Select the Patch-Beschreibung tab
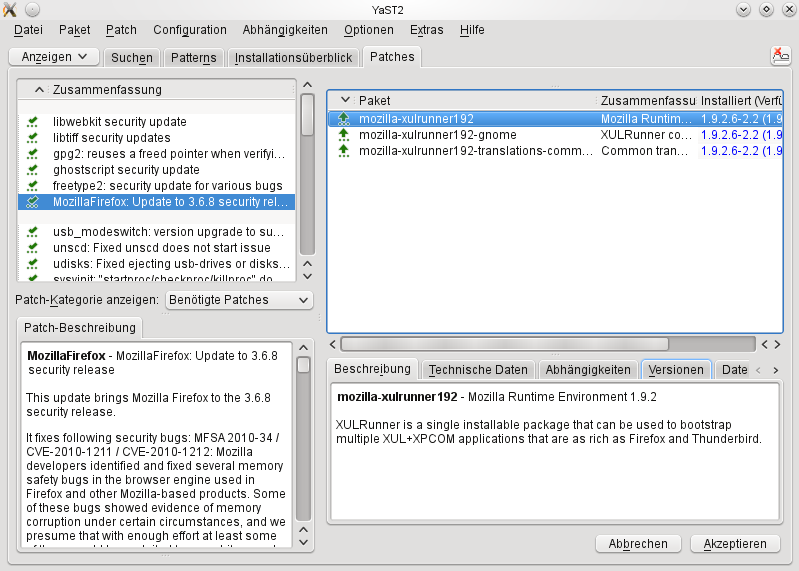The width and height of the screenshot is (799, 571). (x=79, y=328)
